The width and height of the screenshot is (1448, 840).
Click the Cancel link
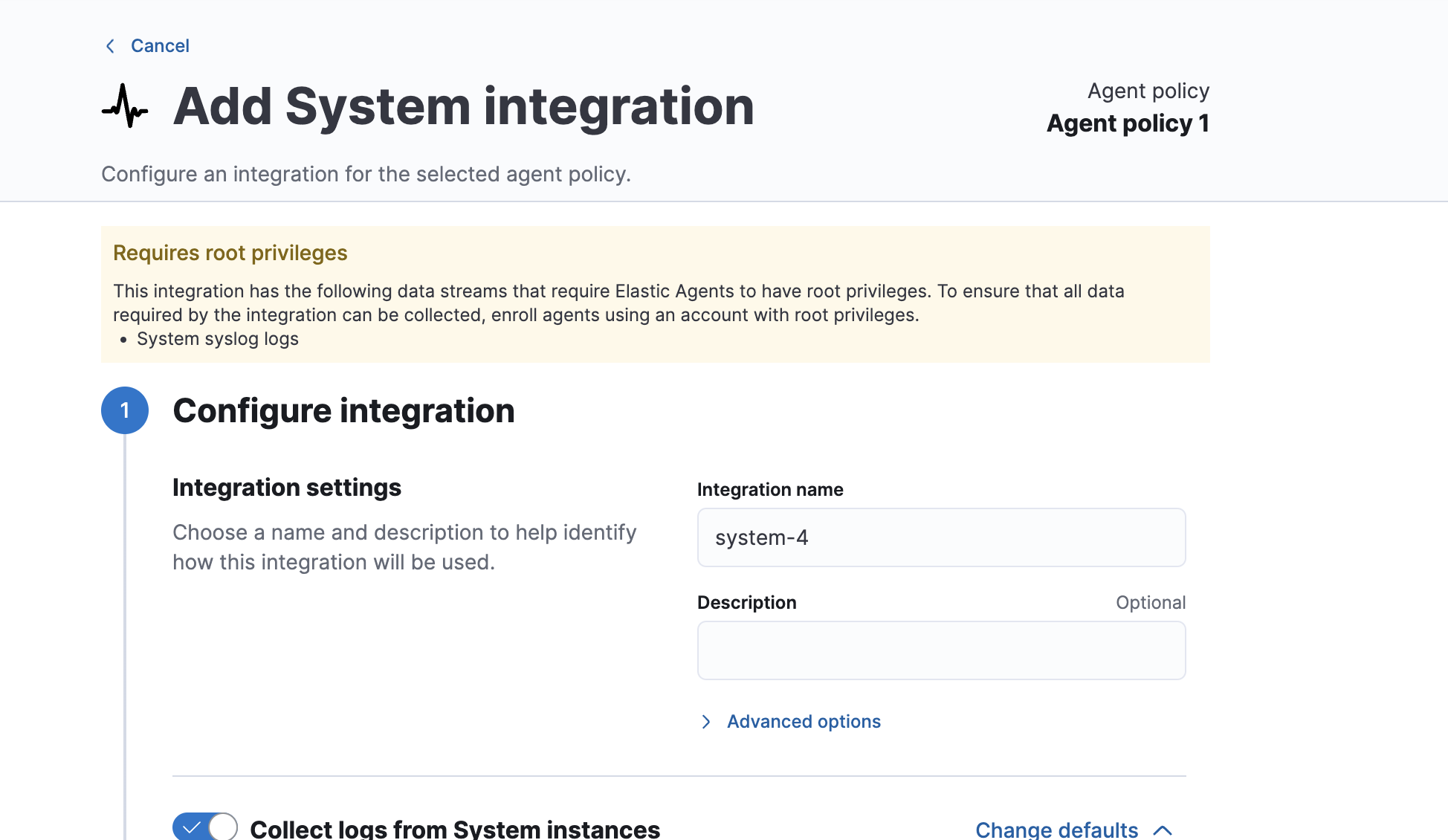(160, 46)
